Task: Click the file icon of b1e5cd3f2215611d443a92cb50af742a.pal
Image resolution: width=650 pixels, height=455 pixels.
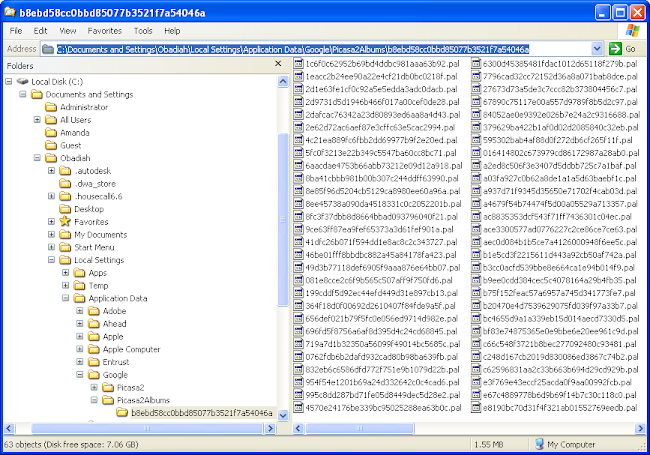Action: point(476,255)
